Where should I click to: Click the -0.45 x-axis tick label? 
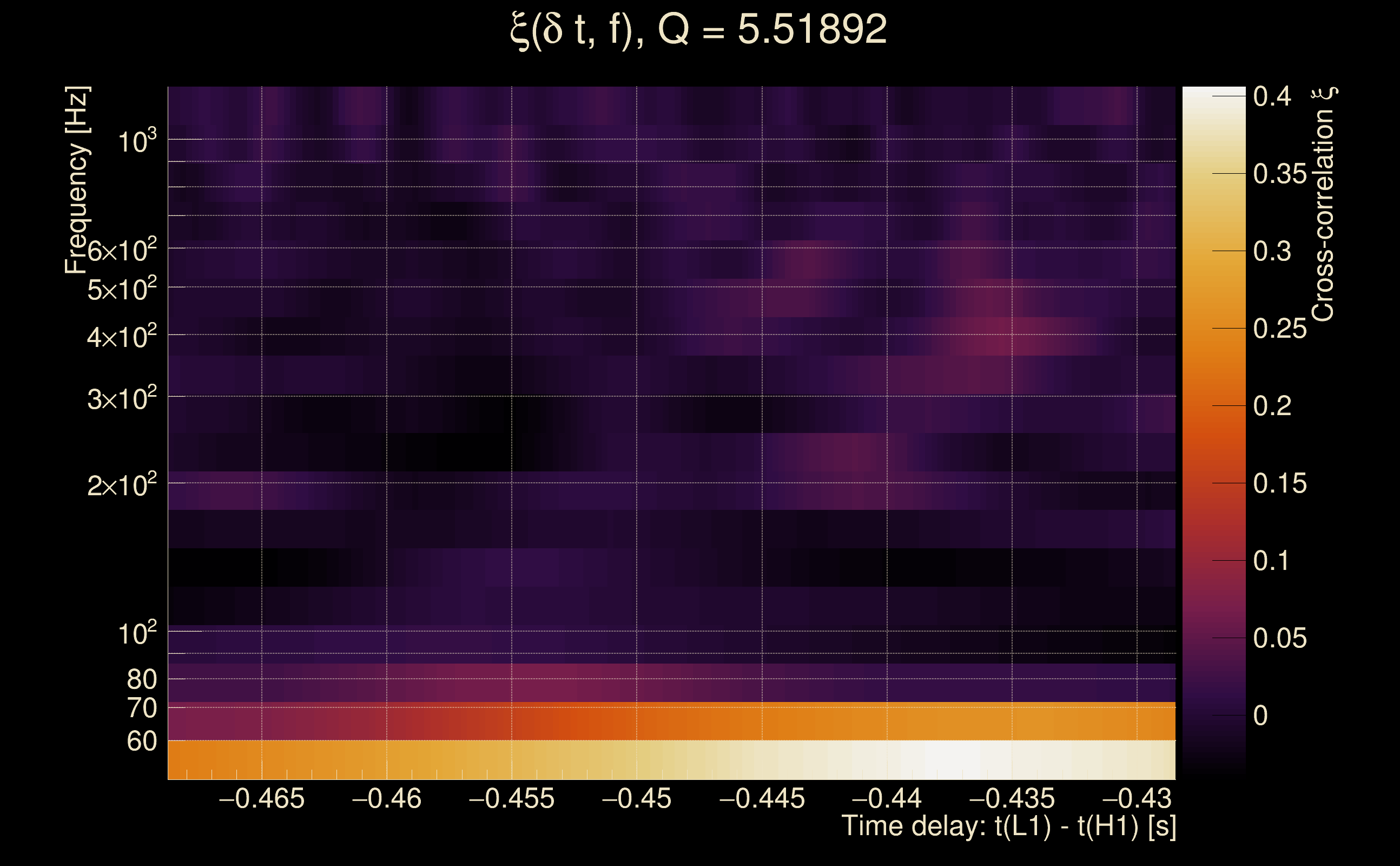tap(637, 798)
